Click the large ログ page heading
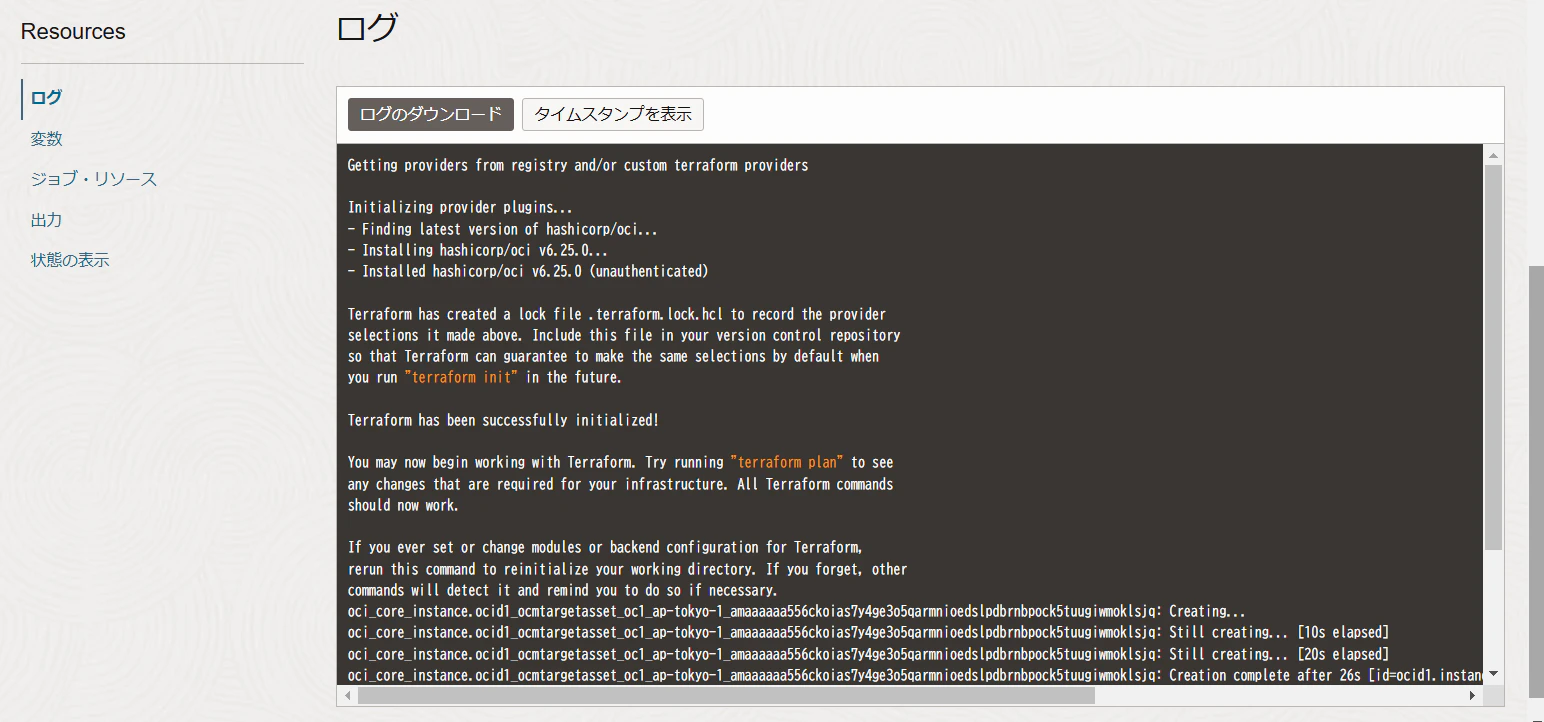The height and width of the screenshot is (722, 1544). coord(367,28)
